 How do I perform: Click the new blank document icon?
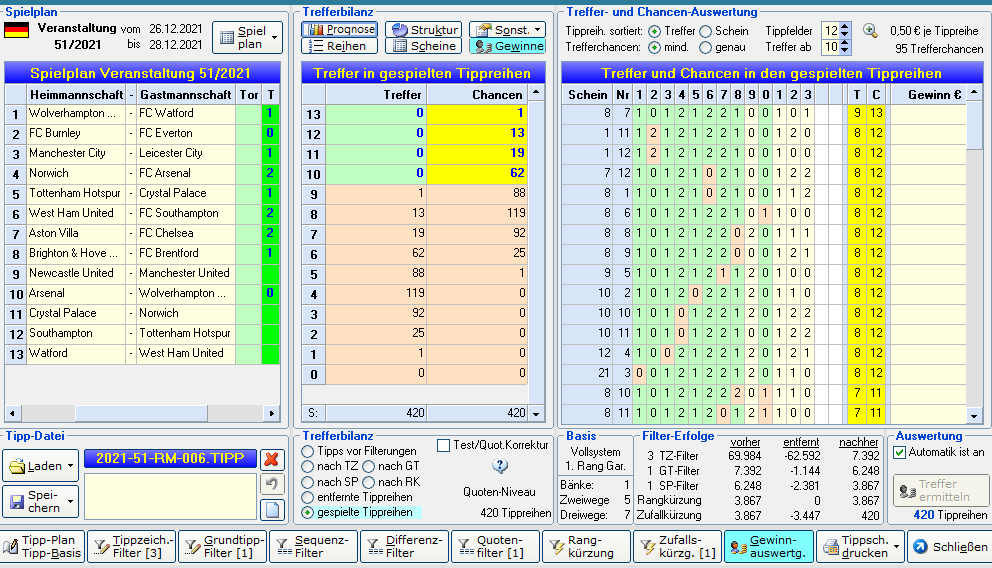click(272, 510)
